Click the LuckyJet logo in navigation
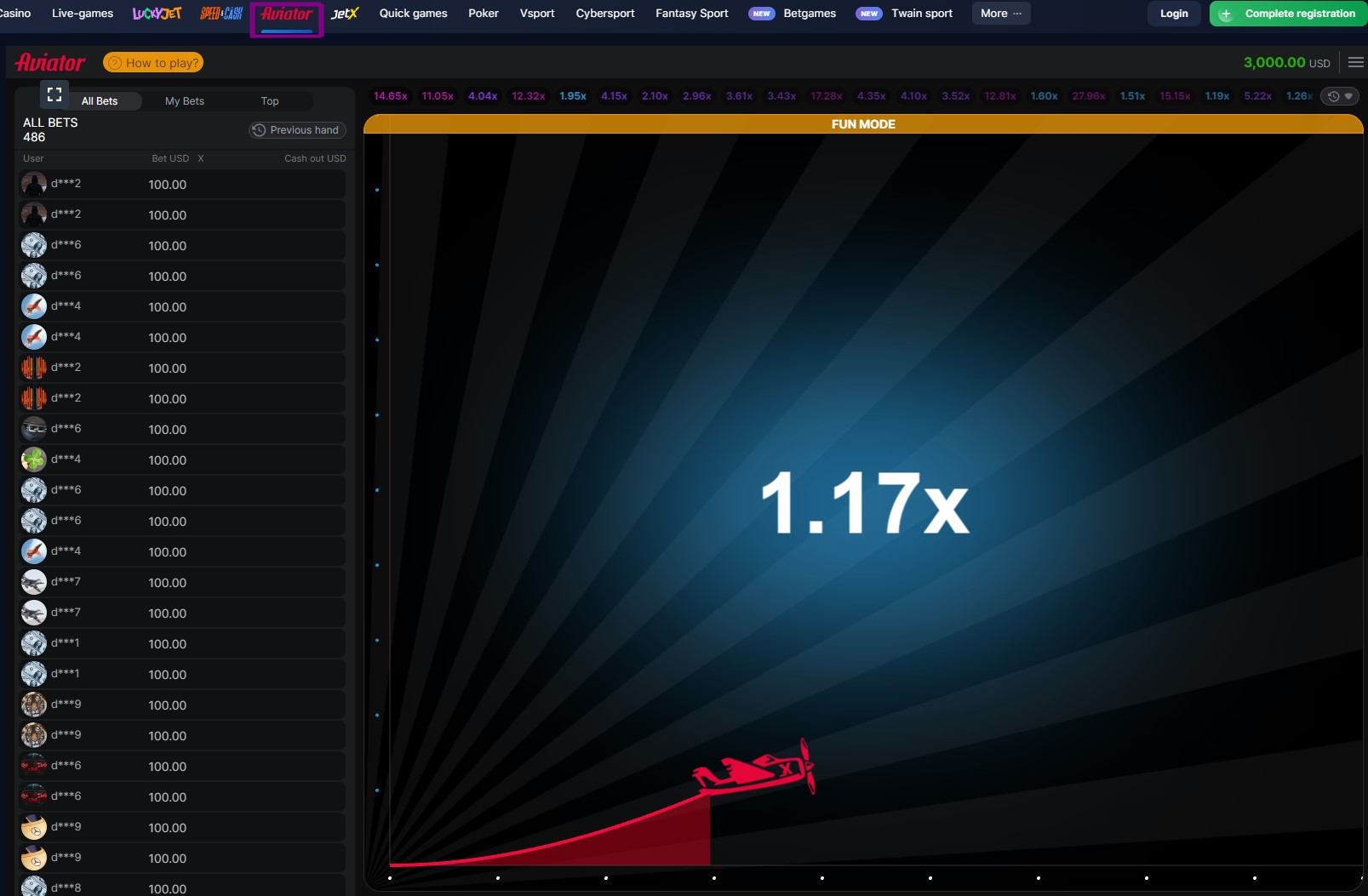1368x896 pixels. [x=157, y=14]
